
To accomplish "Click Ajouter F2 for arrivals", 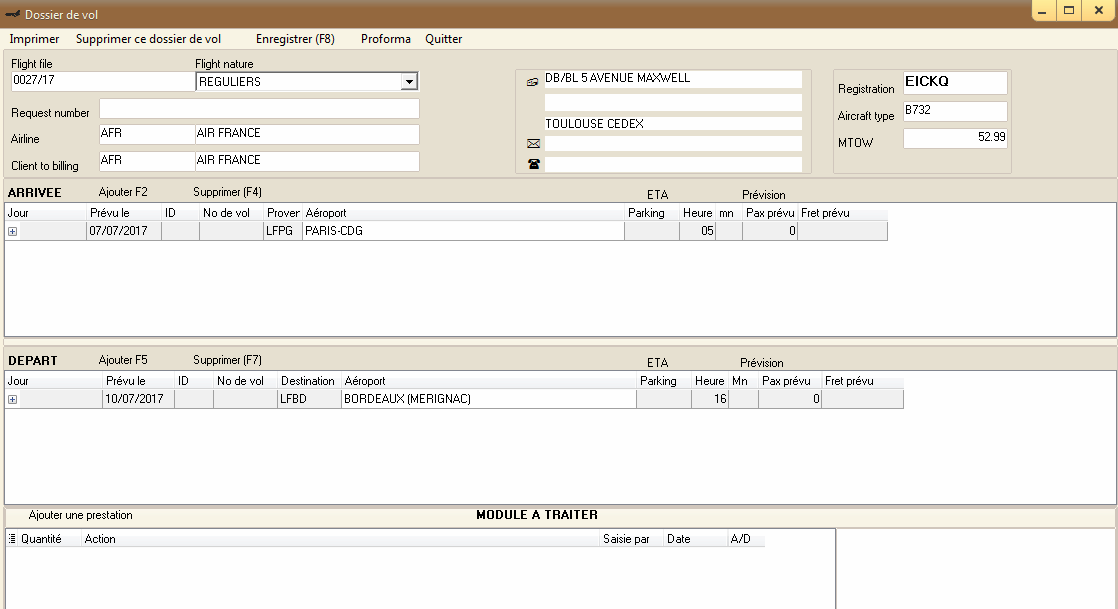I will (123, 192).
